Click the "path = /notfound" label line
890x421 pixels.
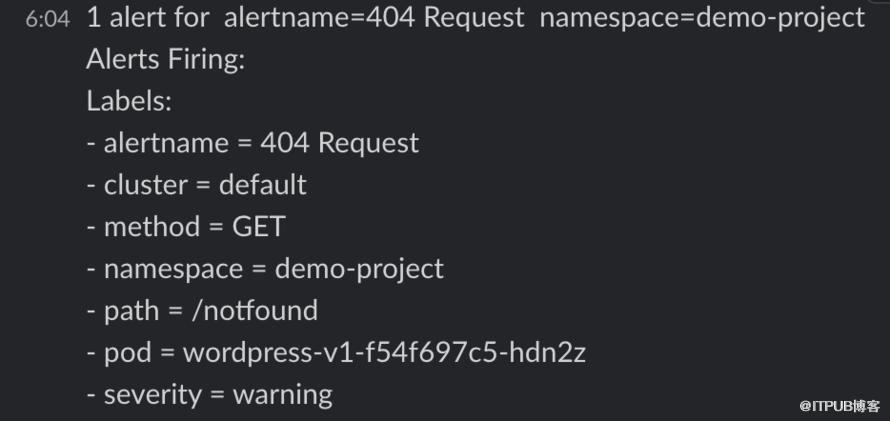pos(202,311)
